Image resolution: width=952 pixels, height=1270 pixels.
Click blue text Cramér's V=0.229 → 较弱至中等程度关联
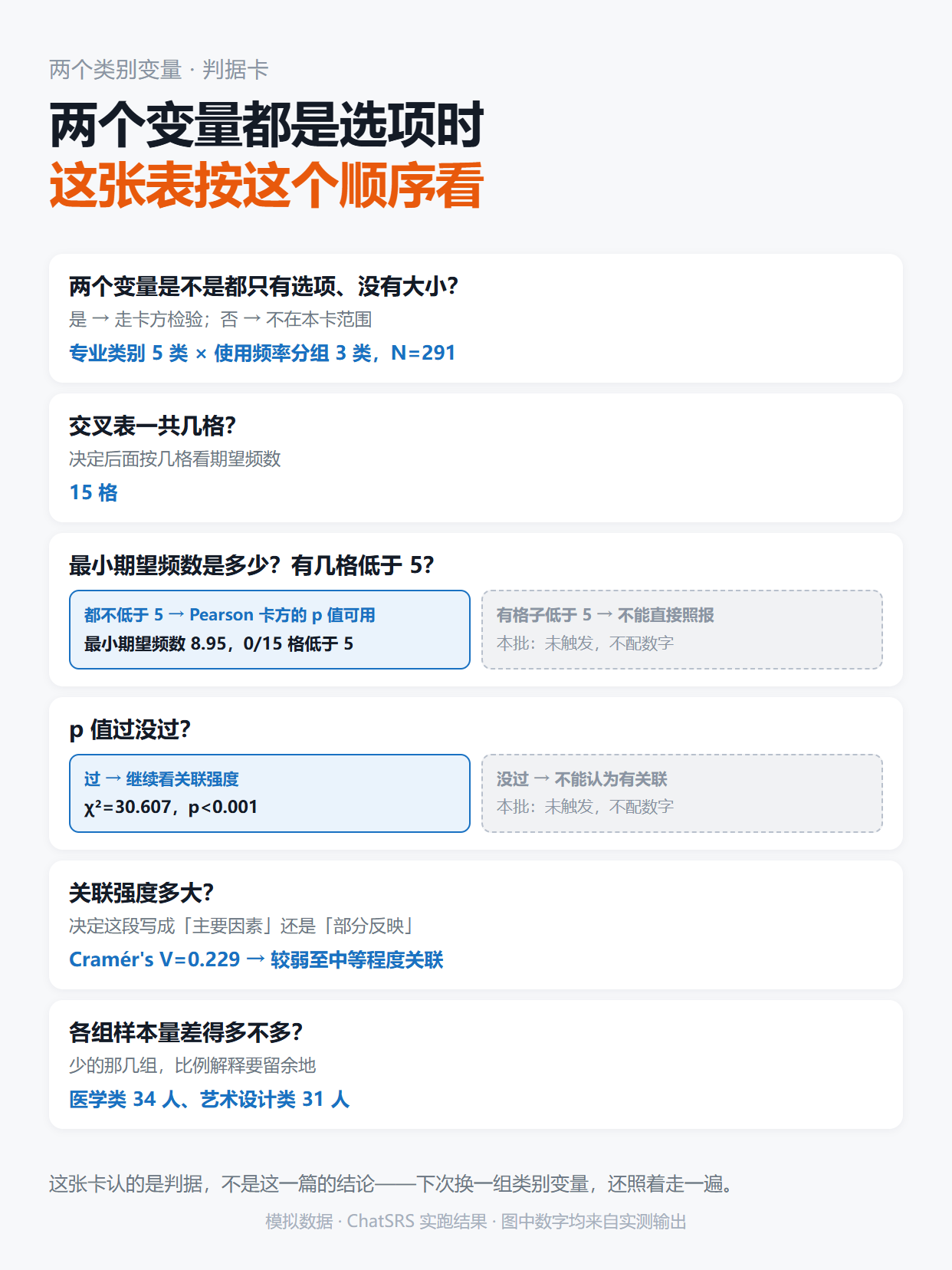256,959
